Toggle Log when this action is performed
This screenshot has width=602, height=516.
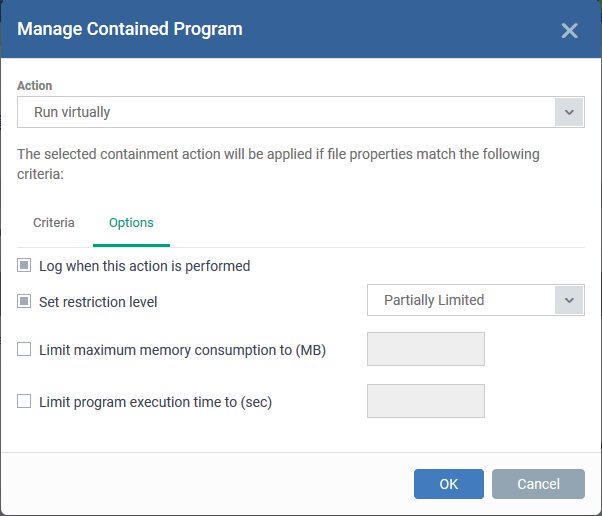tap(24, 265)
